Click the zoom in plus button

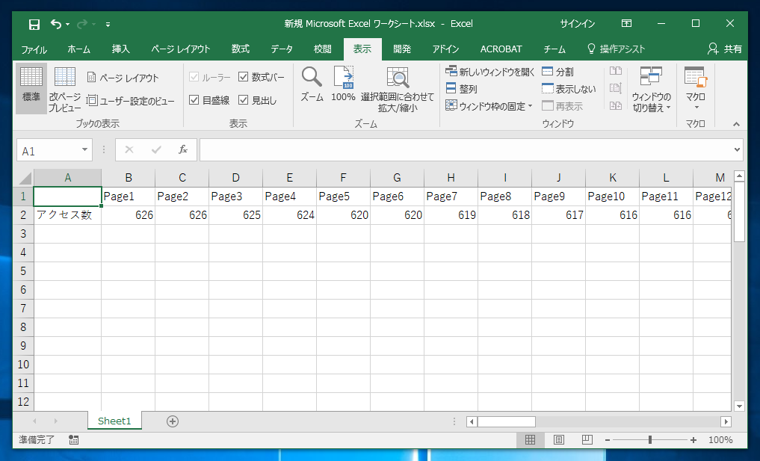[x=693, y=440]
